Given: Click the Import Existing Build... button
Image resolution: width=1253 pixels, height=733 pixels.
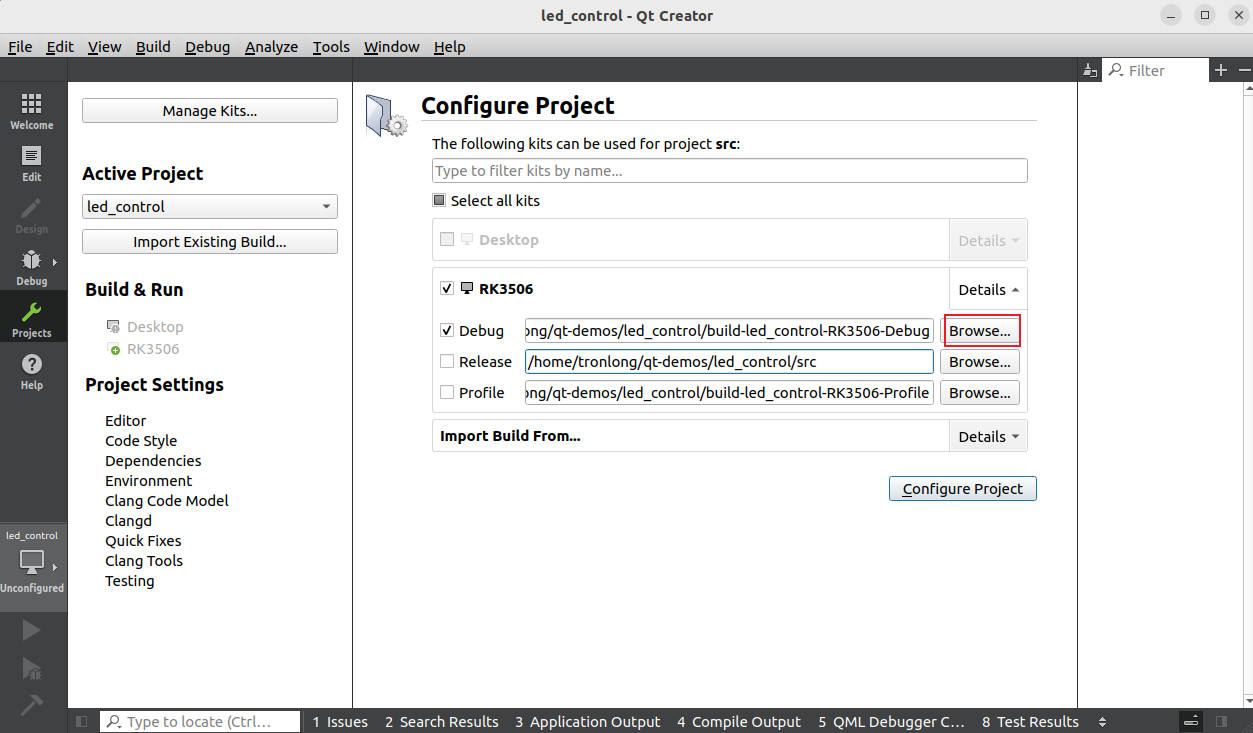Looking at the screenshot, I should click(x=210, y=242).
